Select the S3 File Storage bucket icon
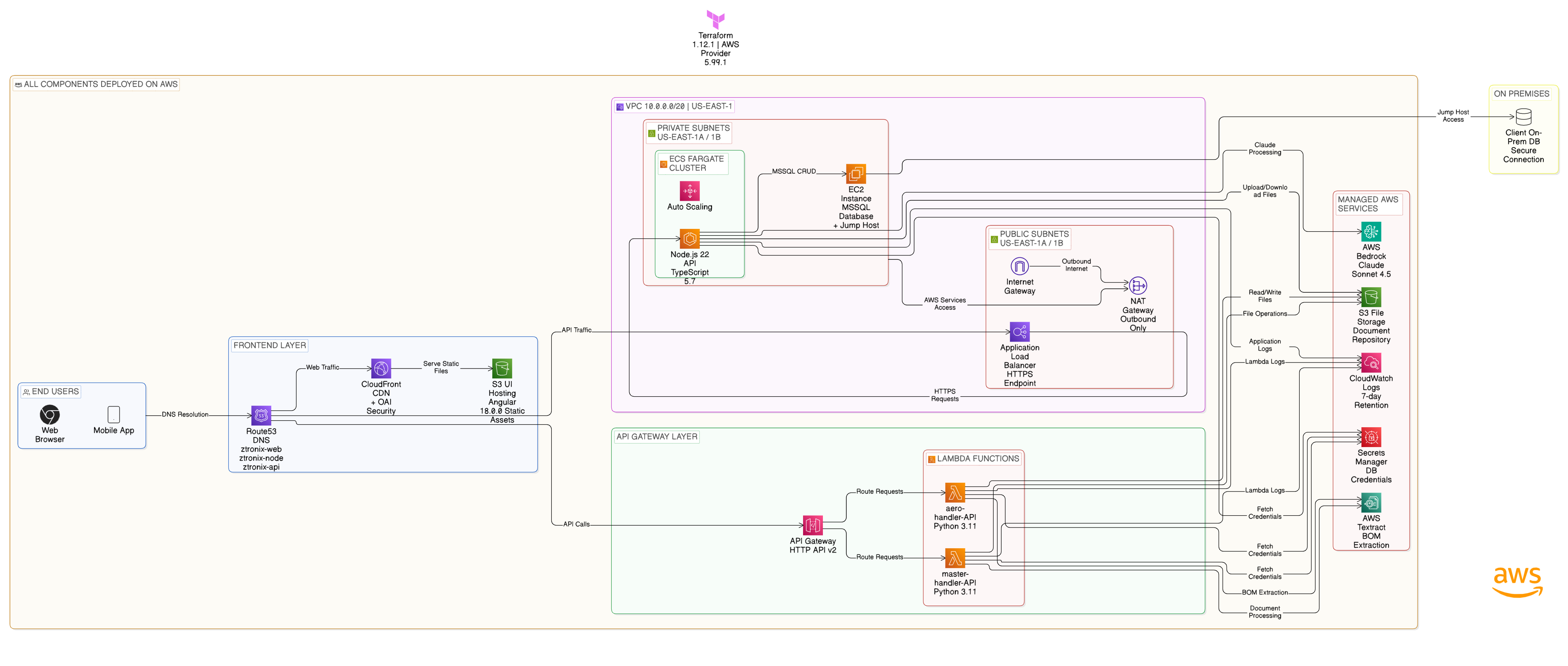This screenshot has height=666, width=1568. click(x=1371, y=297)
